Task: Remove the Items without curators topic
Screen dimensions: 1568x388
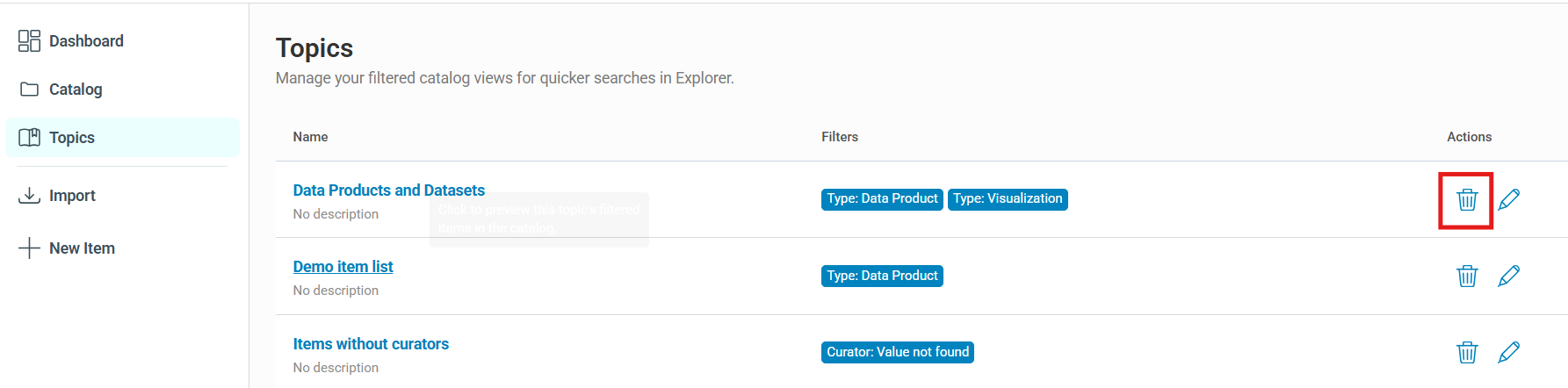Action: pyautogui.click(x=1467, y=352)
